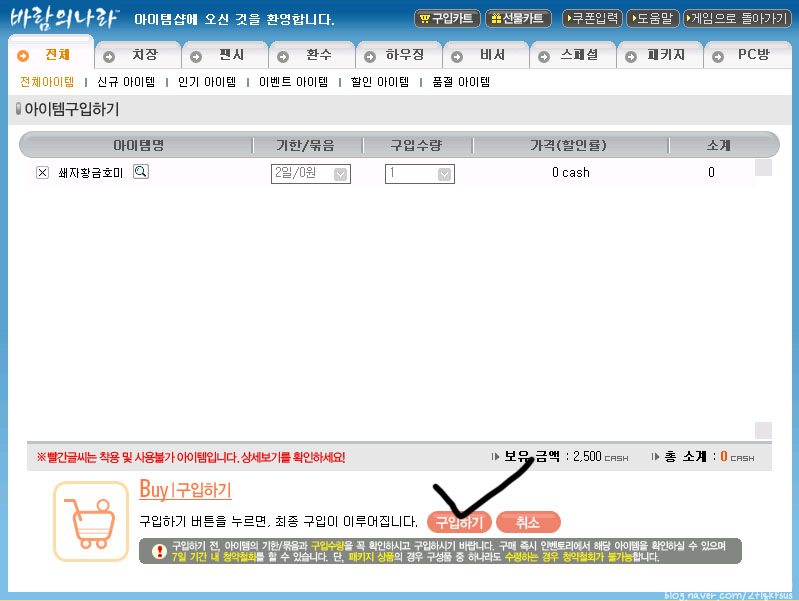Click the 쿠폰입력 coupon entry button

click(592, 19)
